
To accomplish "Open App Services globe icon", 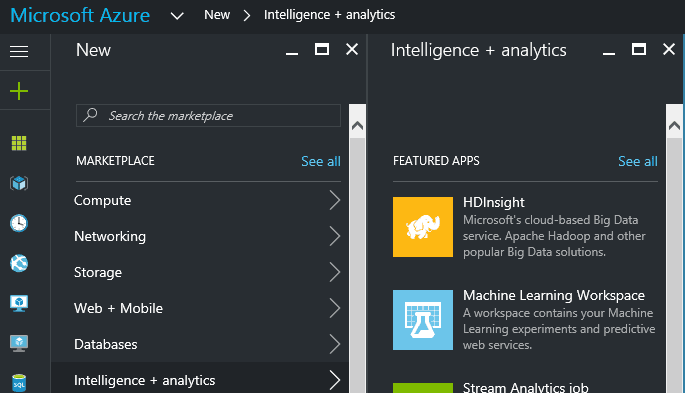I will tap(19, 263).
